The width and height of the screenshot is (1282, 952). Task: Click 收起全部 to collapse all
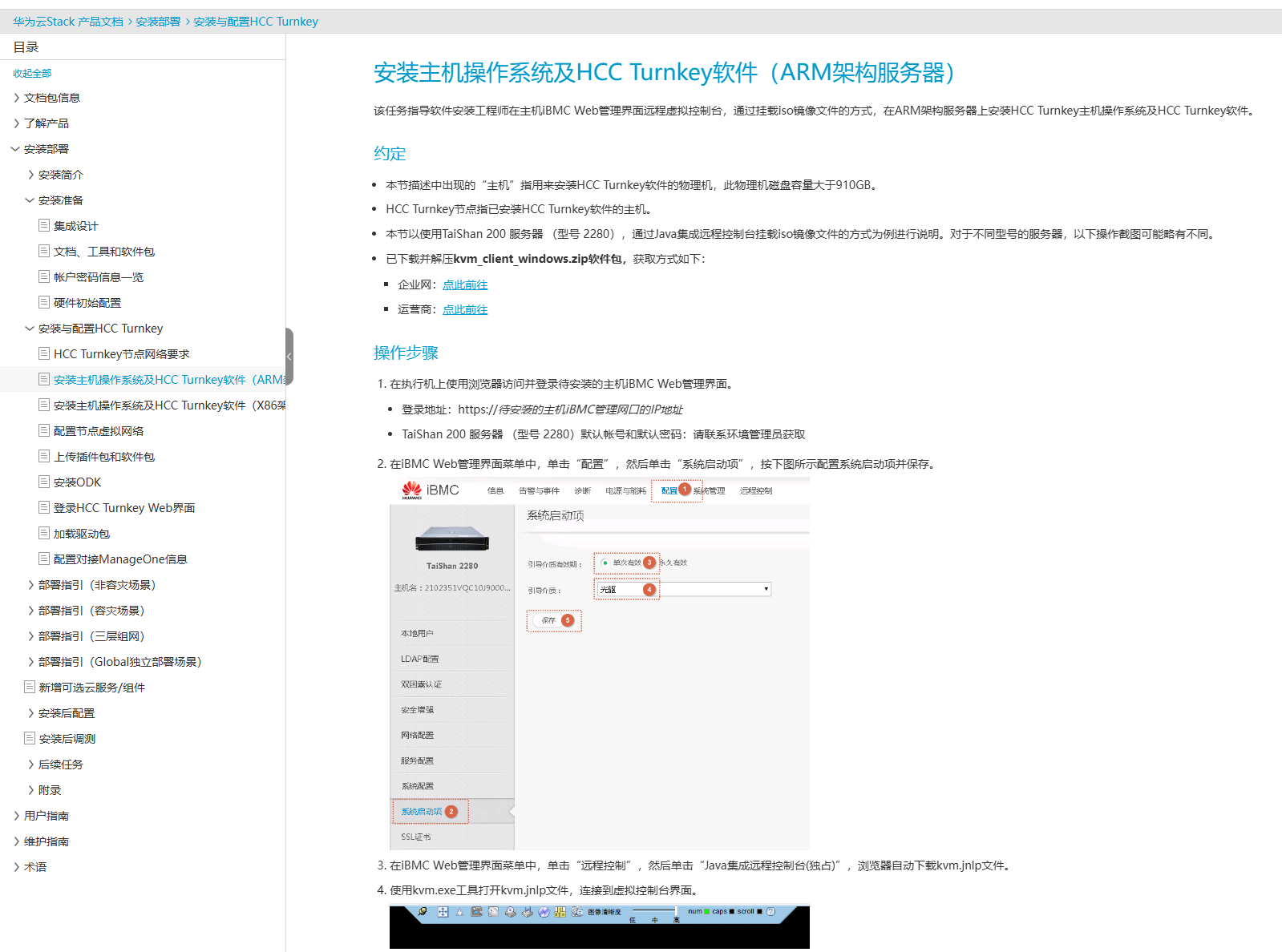32,73
